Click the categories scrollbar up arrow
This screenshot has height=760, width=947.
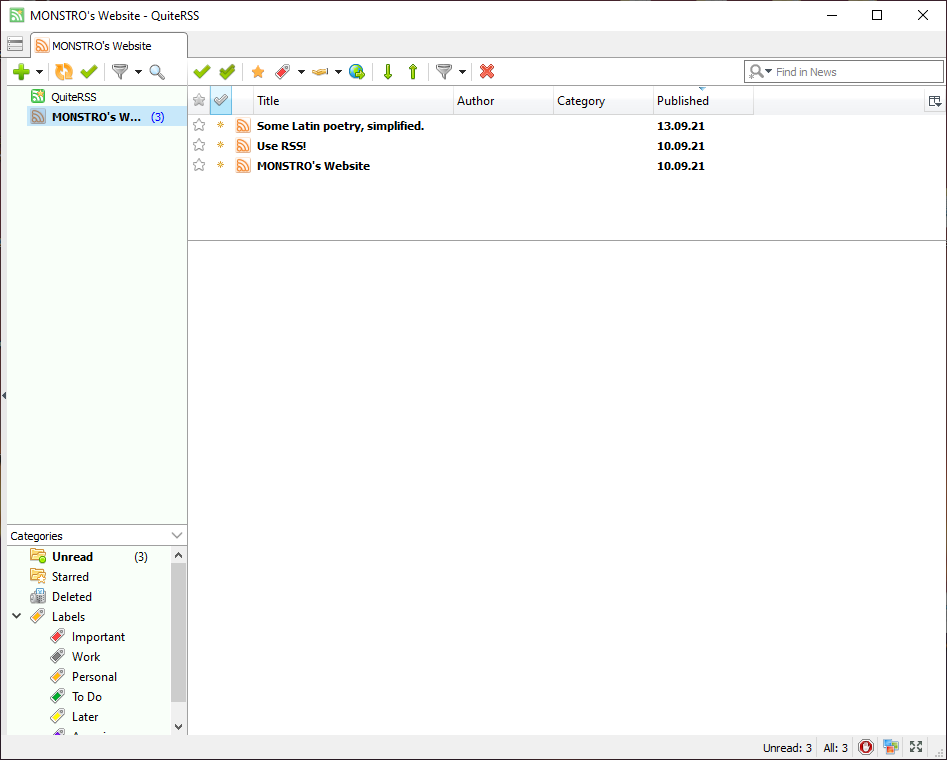[178, 555]
